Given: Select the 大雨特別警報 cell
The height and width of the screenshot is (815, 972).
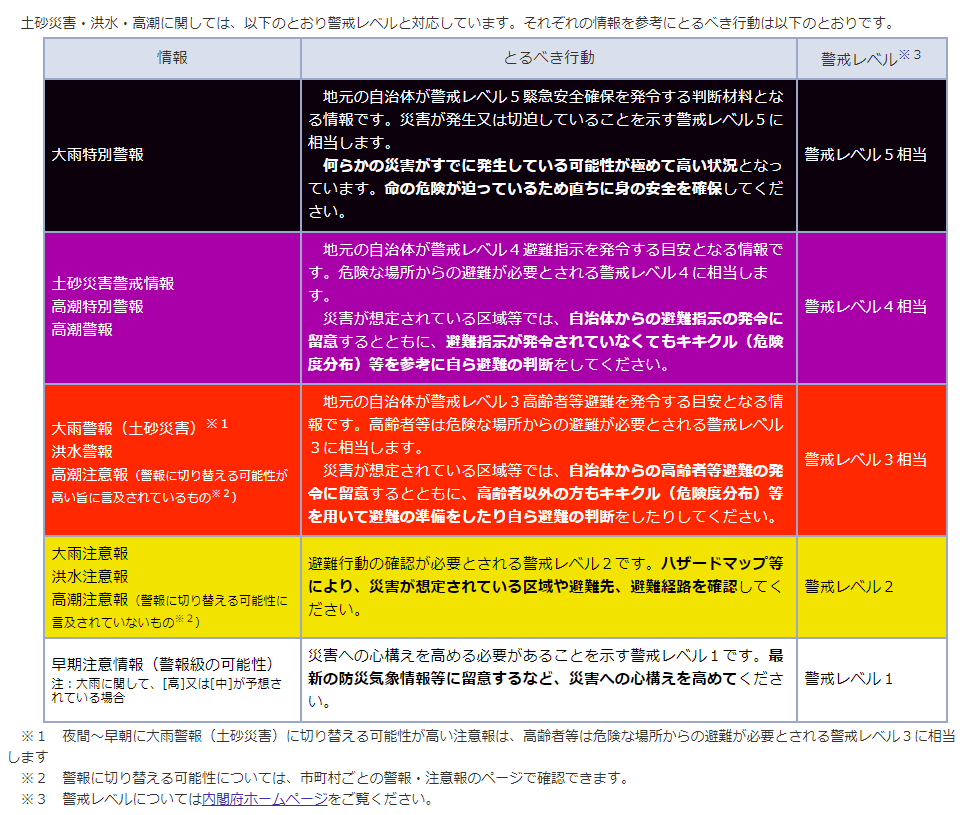Looking at the screenshot, I should pyautogui.click(x=172, y=155).
